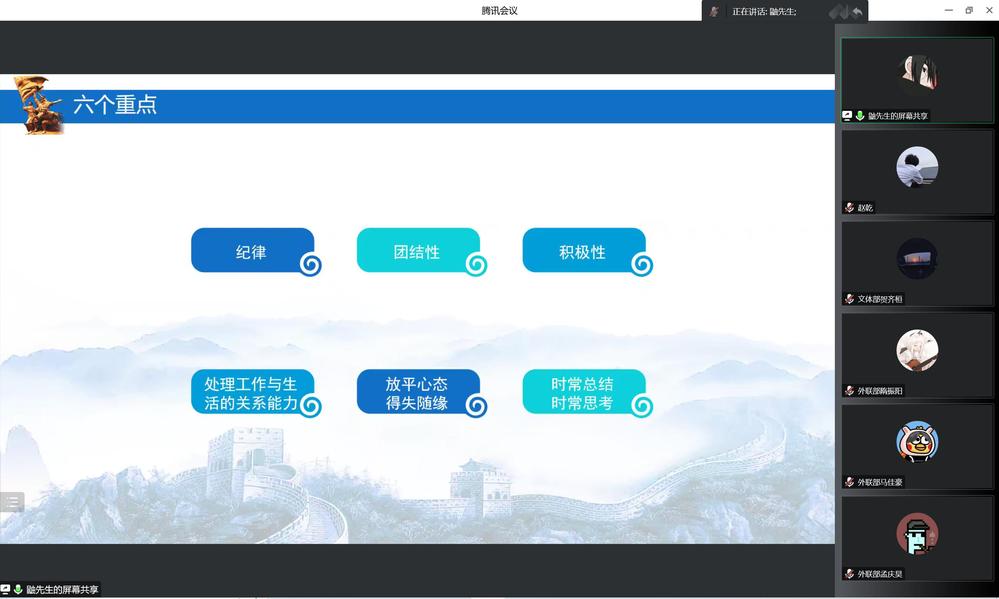Viewport: 999px width, 599px height.
Task: Click the layout switch icon in speaking bar
Action: pos(839,11)
